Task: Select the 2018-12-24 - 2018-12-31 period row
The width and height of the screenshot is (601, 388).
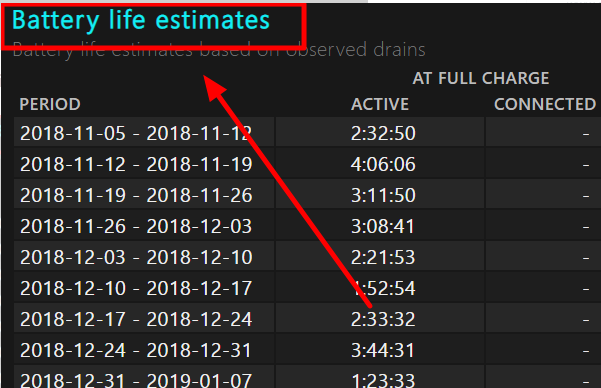Action: point(307,350)
